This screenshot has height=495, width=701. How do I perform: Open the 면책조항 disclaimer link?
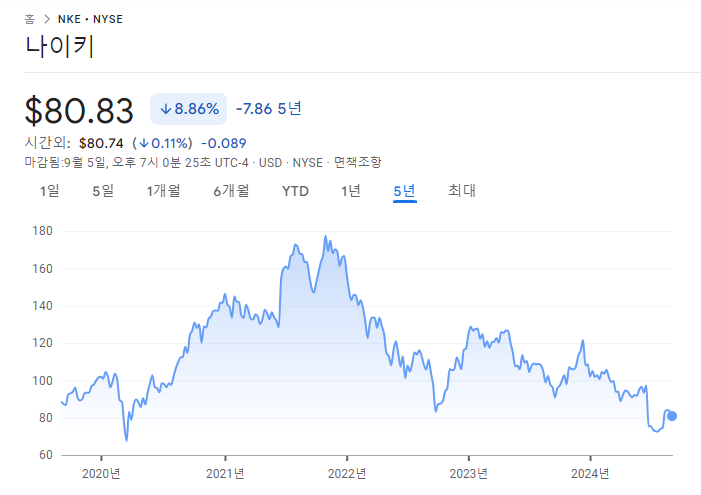358,162
